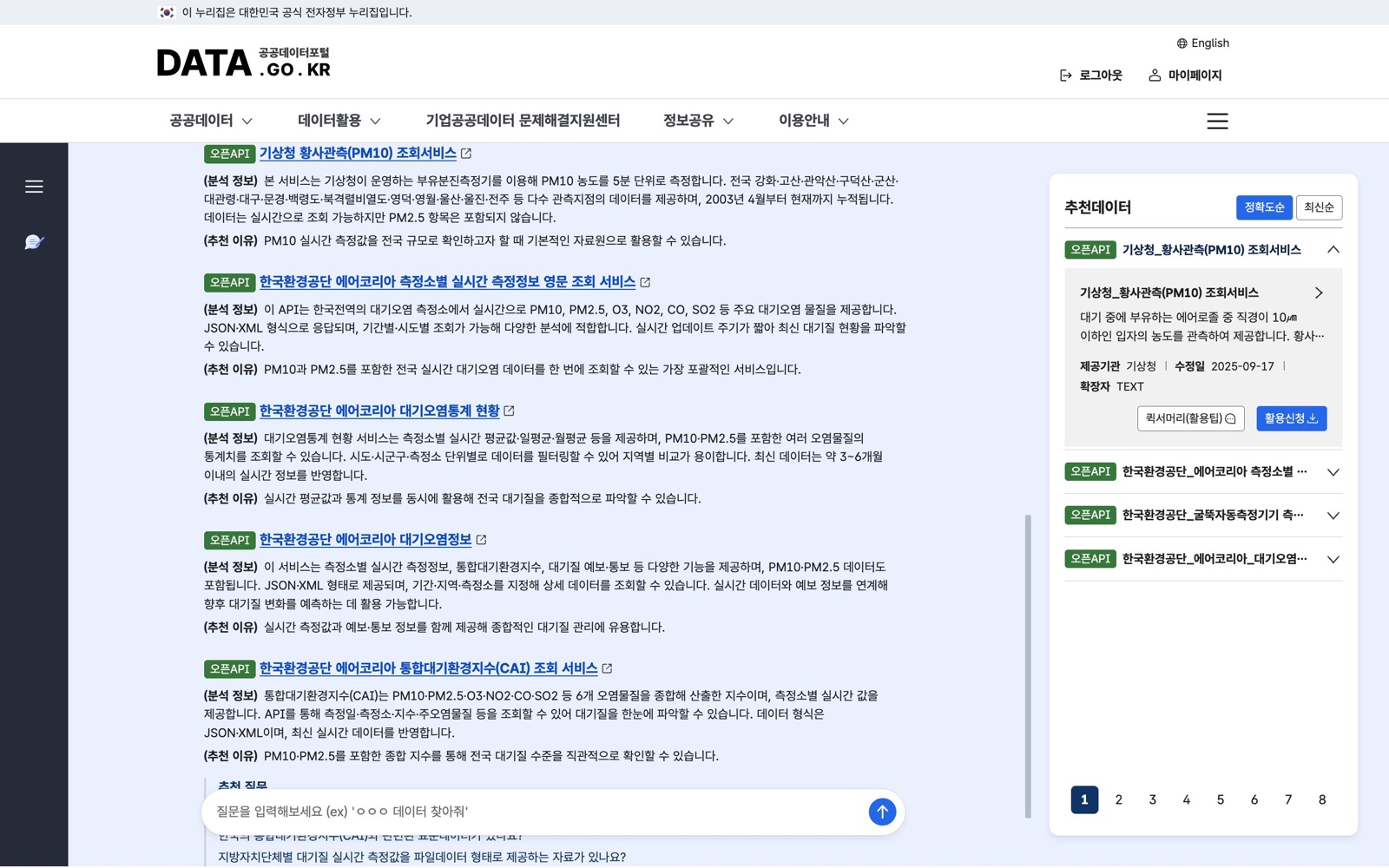Click 오픈API badge beside 굴뚝자동측정기기 sidebar item
1389x868 pixels.
1090,515
